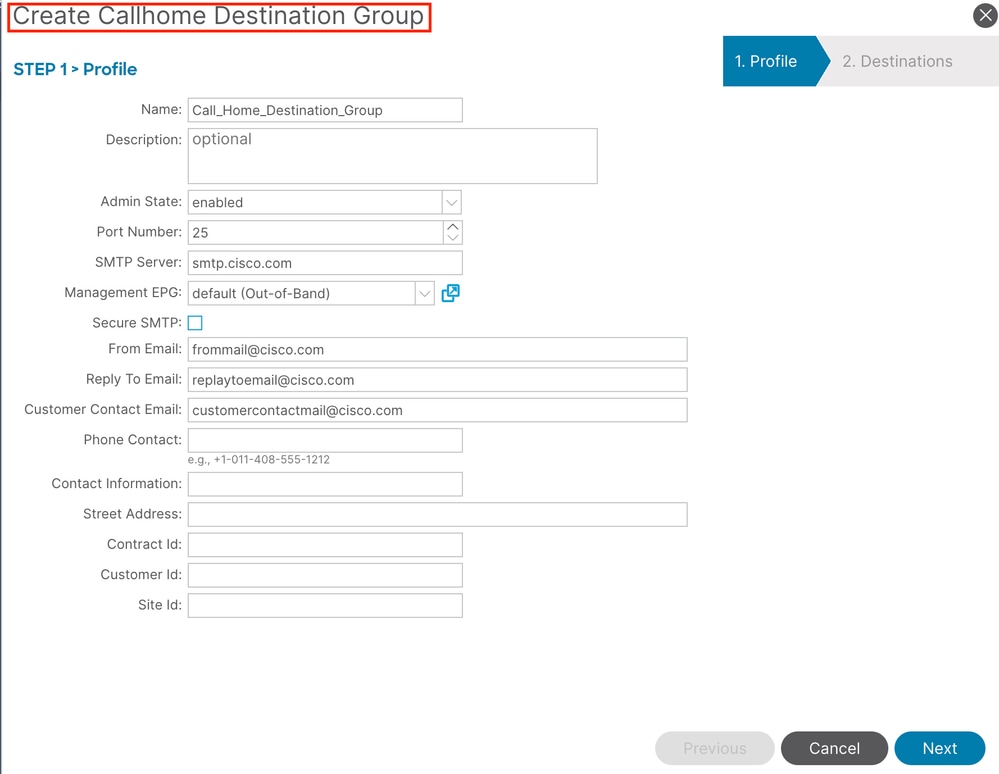
Task: Focus the Phone Contact input box
Action: (x=325, y=440)
